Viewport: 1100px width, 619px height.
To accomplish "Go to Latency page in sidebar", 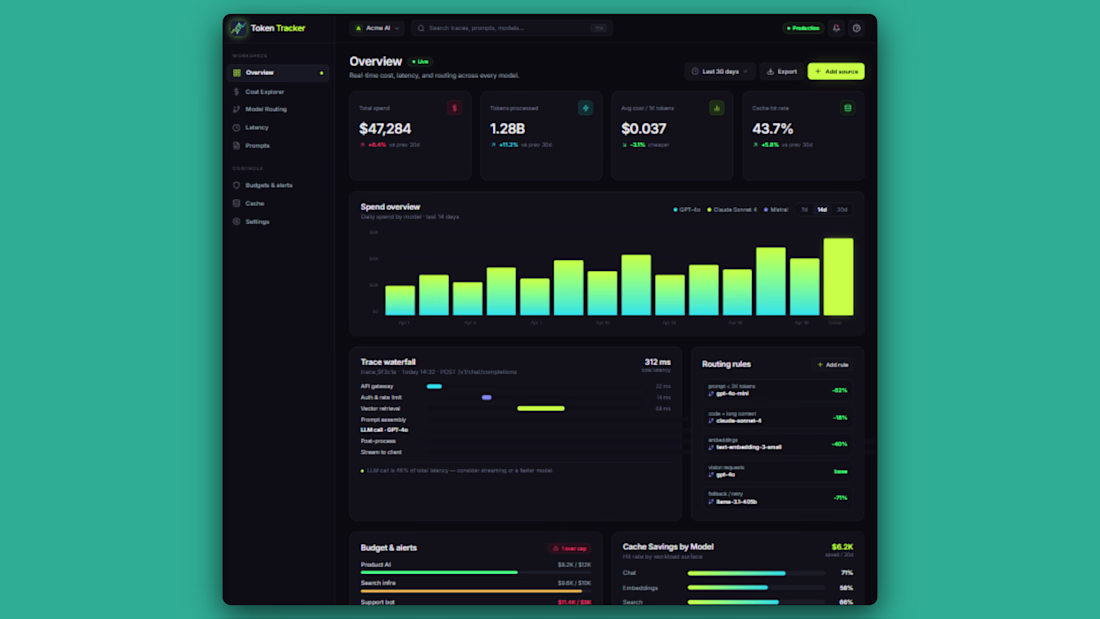I will 278,127.
